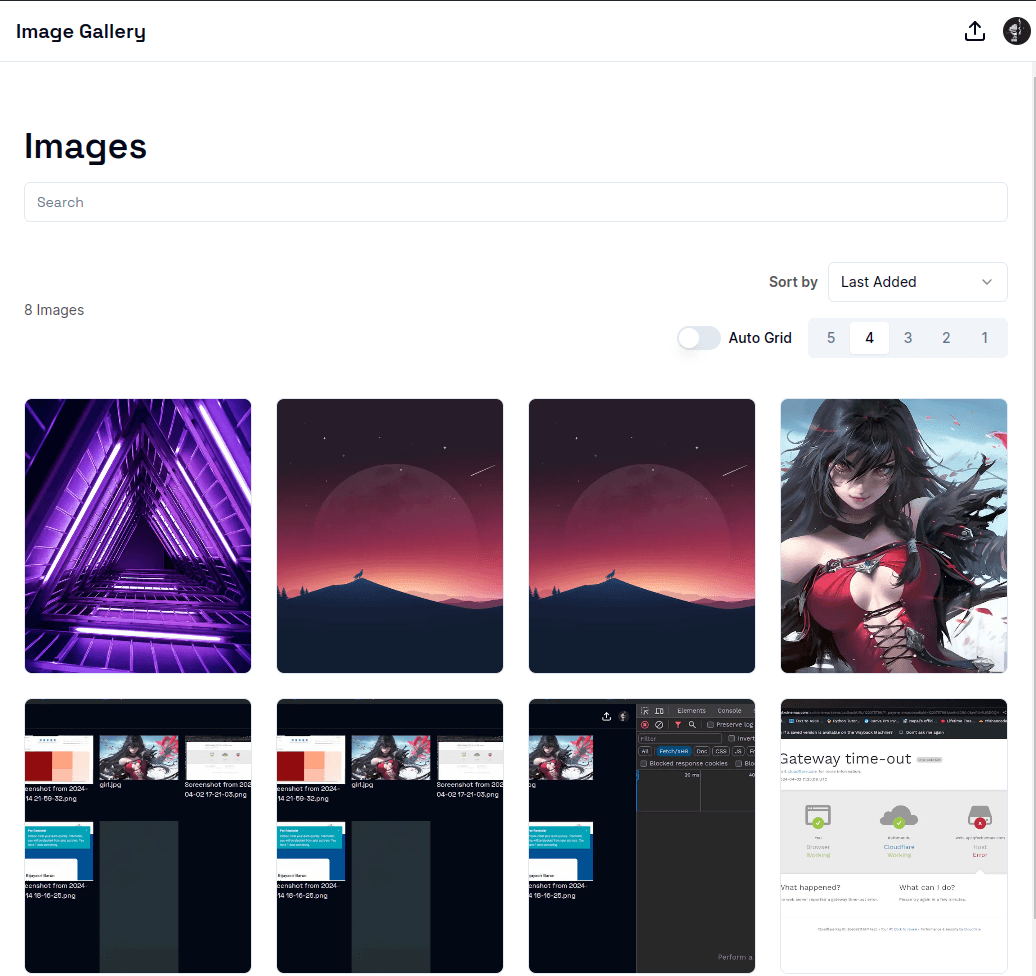This screenshot has height=976, width=1036.
Task: Go to Image Gallery home title
Action: pos(81,31)
